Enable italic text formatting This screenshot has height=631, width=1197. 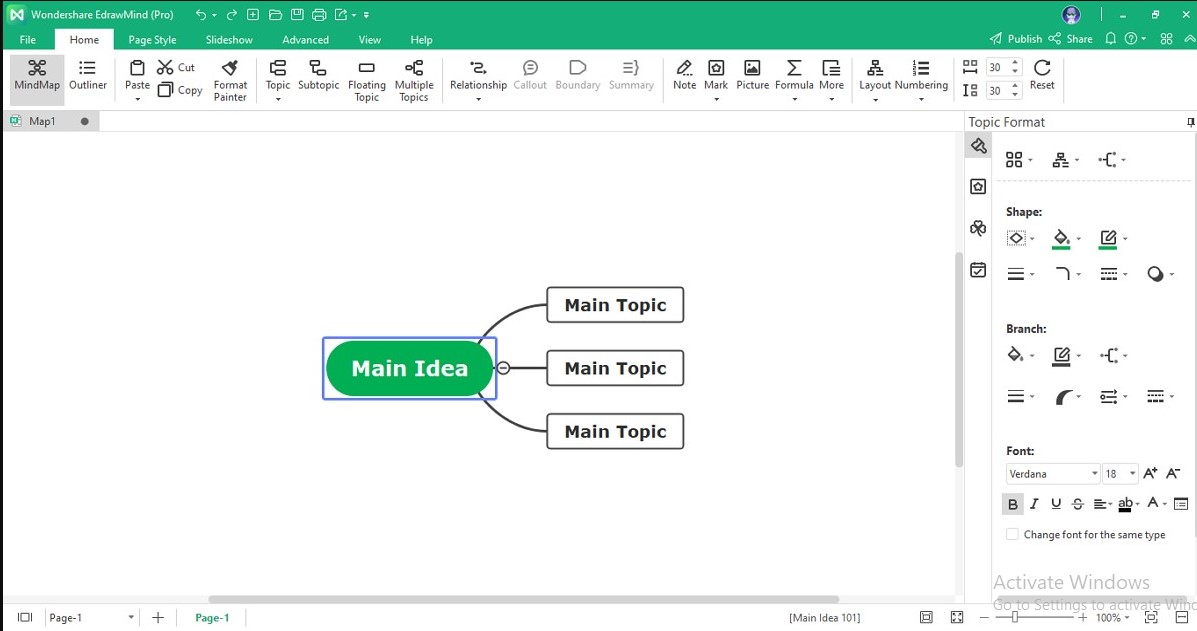point(1034,503)
